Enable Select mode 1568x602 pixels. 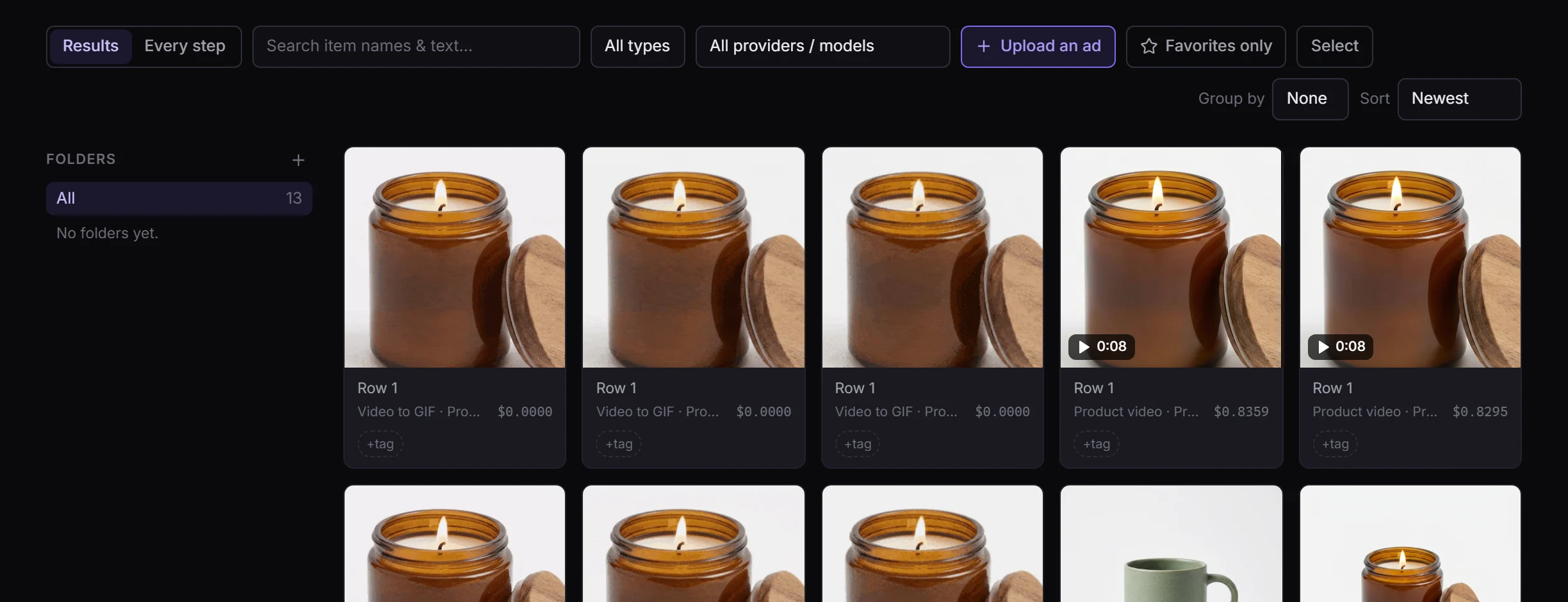point(1334,46)
